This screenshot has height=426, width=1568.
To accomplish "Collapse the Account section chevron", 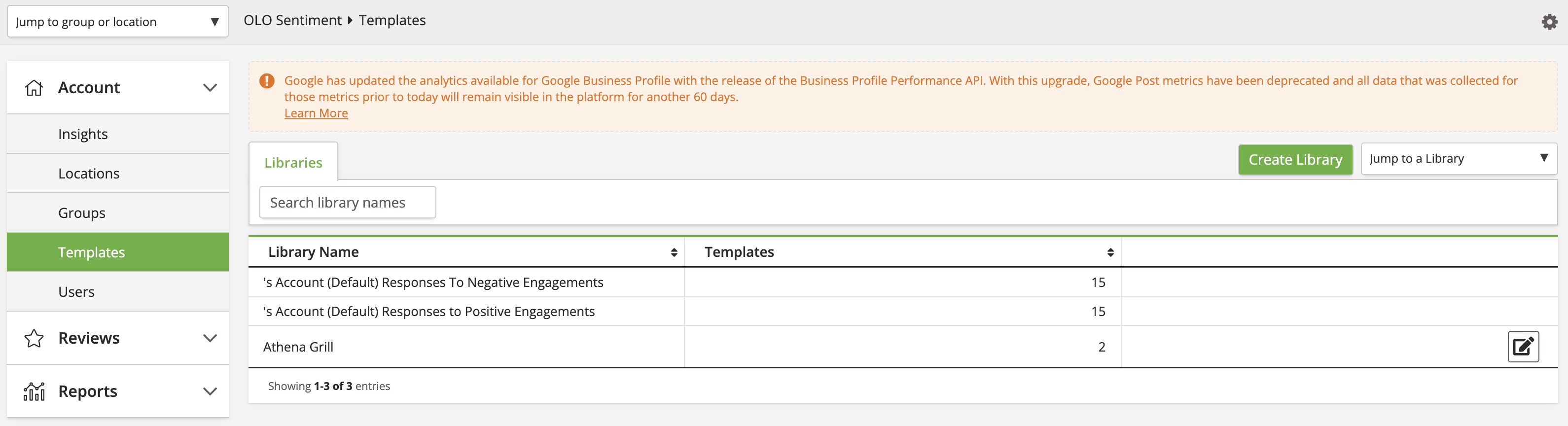I will tap(210, 88).
